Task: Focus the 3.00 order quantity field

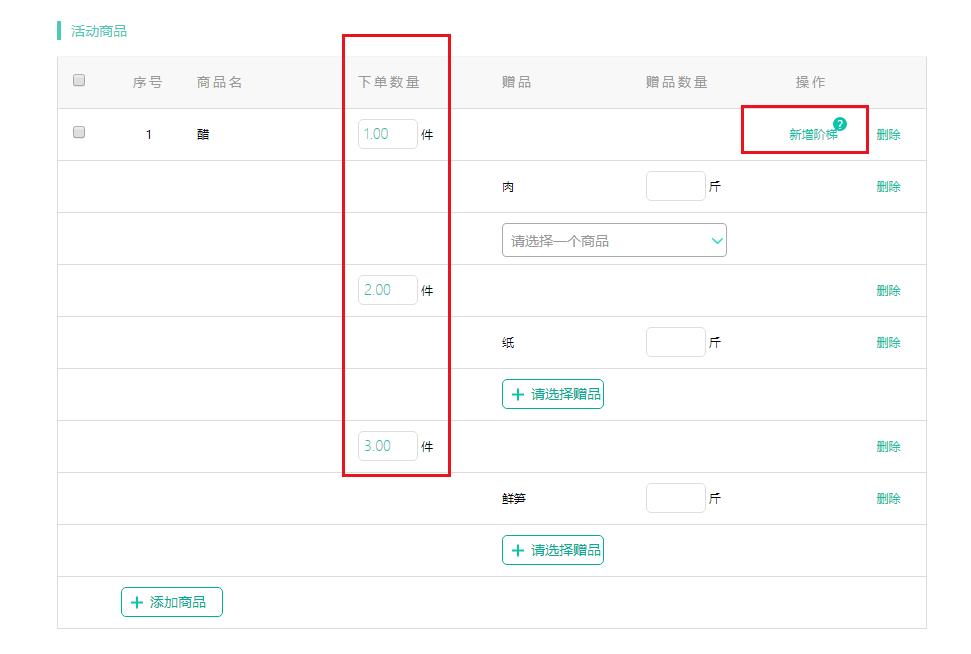Action: click(x=387, y=446)
